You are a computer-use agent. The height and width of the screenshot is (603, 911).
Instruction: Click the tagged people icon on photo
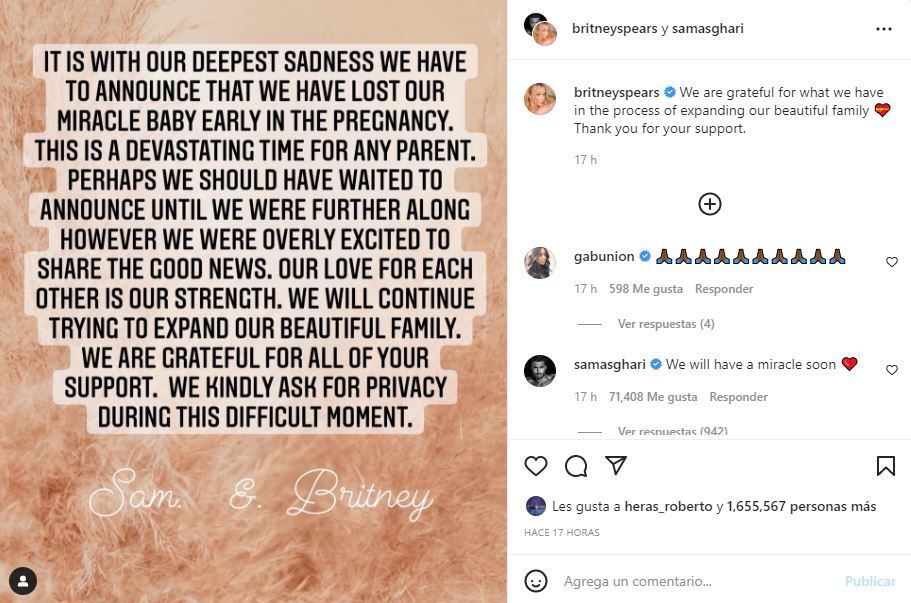[22, 580]
